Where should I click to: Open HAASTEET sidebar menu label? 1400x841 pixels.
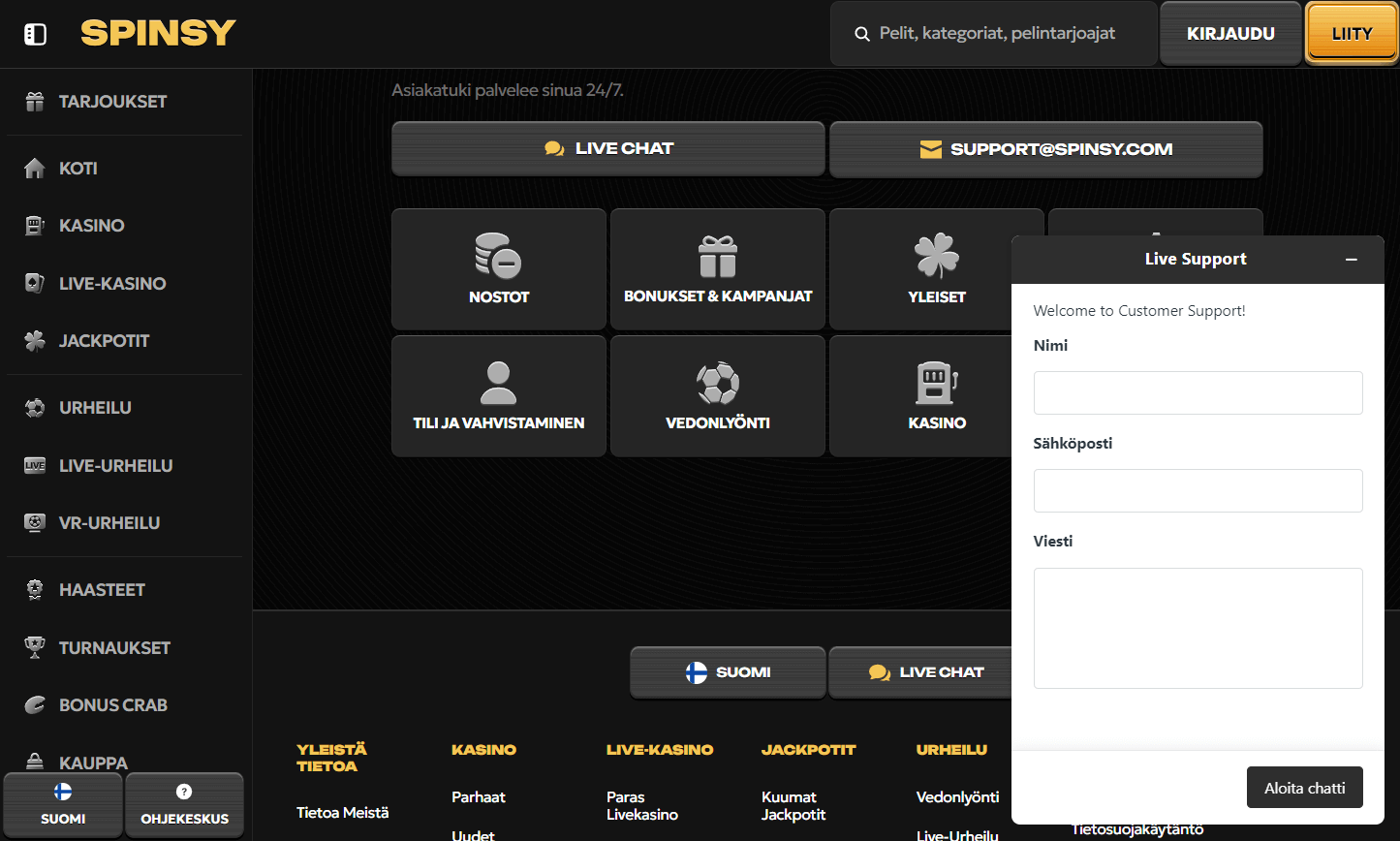[102, 590]
